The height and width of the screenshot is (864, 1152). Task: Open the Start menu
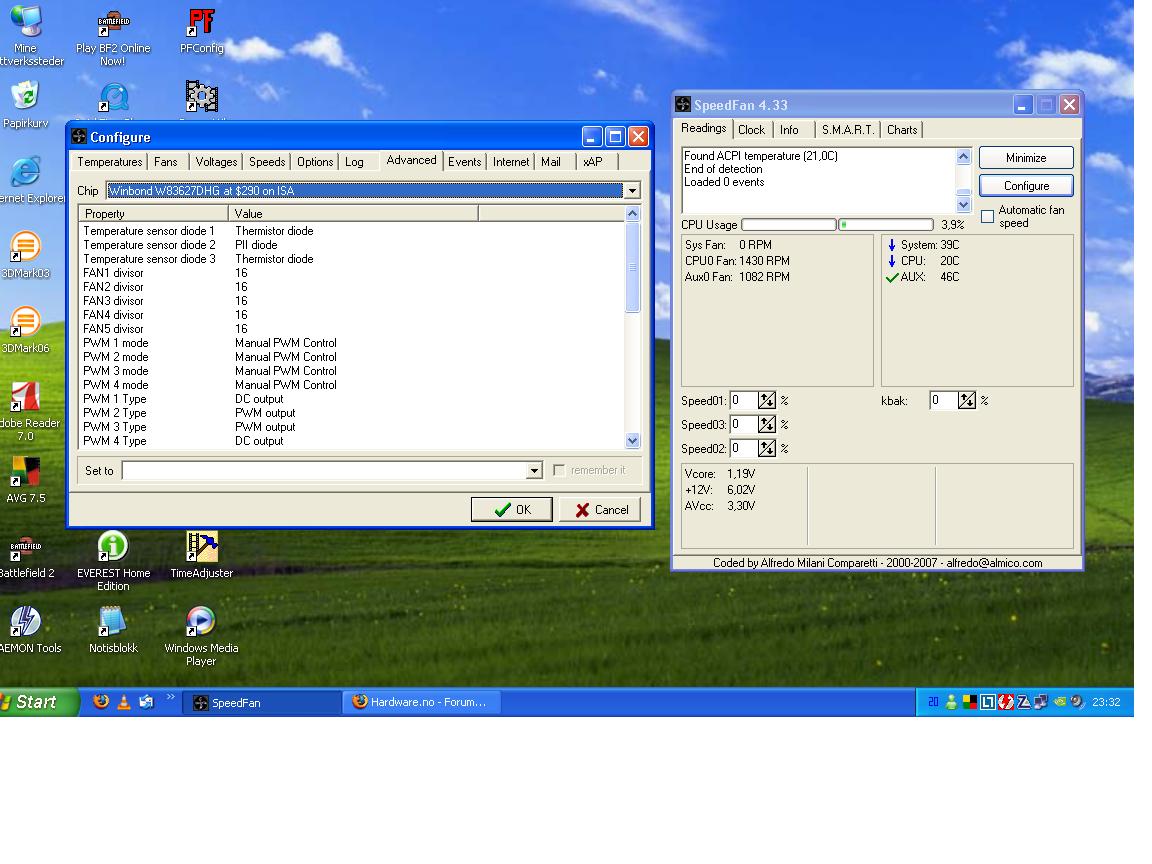coord(38,702)
